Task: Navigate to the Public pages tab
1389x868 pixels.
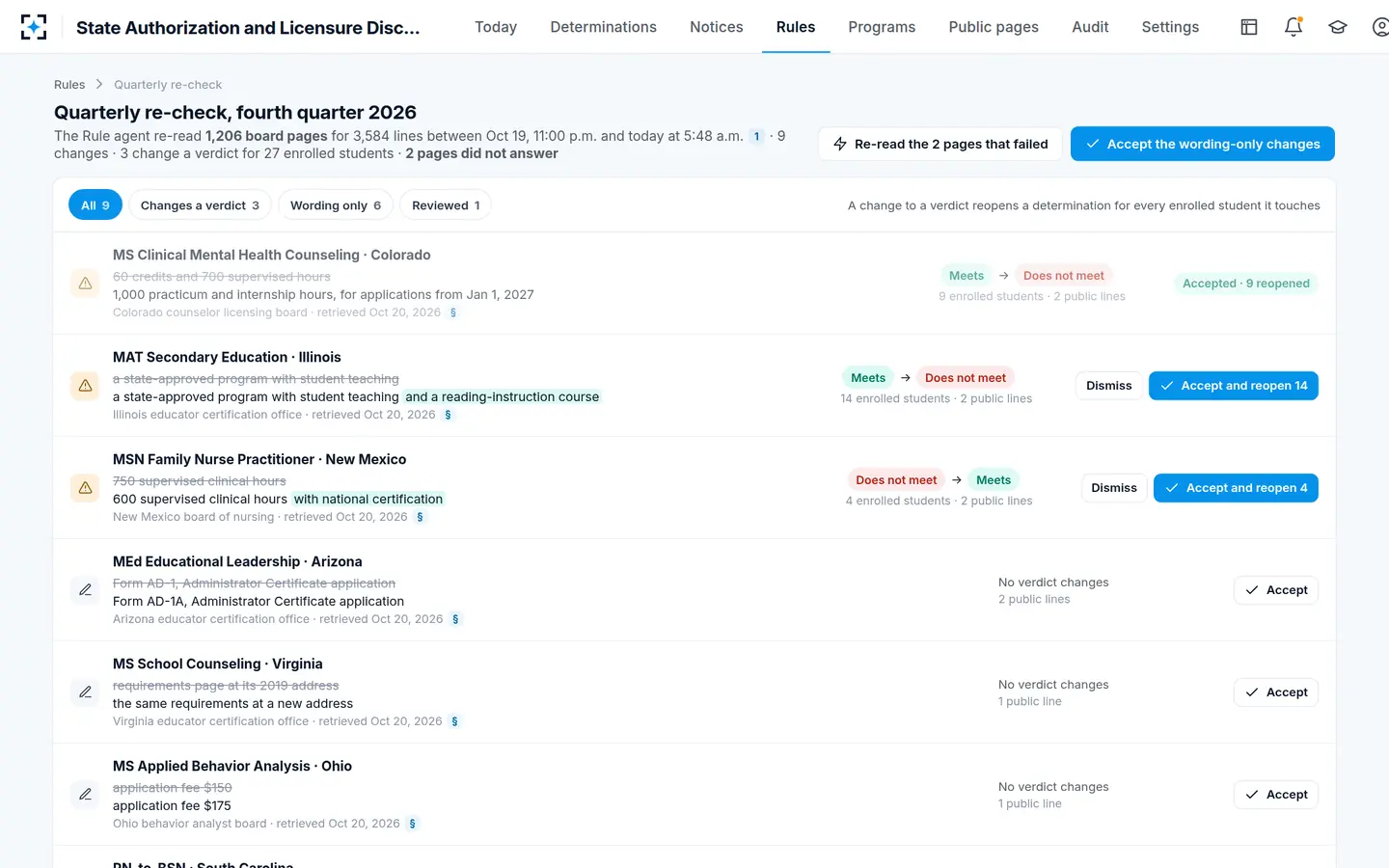Action: pos(994,27)
